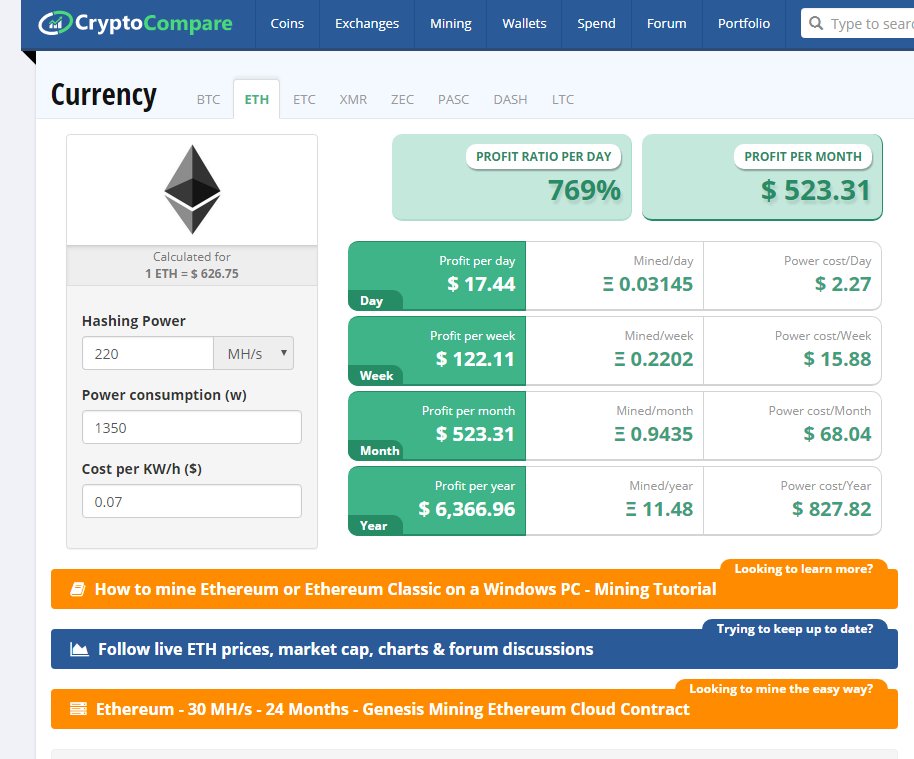Image resolution: width=914 pixels, height=759 pixels.
Task: Click the Power cost/Day $ 2.27 value
Action: (x=843, y=284)
